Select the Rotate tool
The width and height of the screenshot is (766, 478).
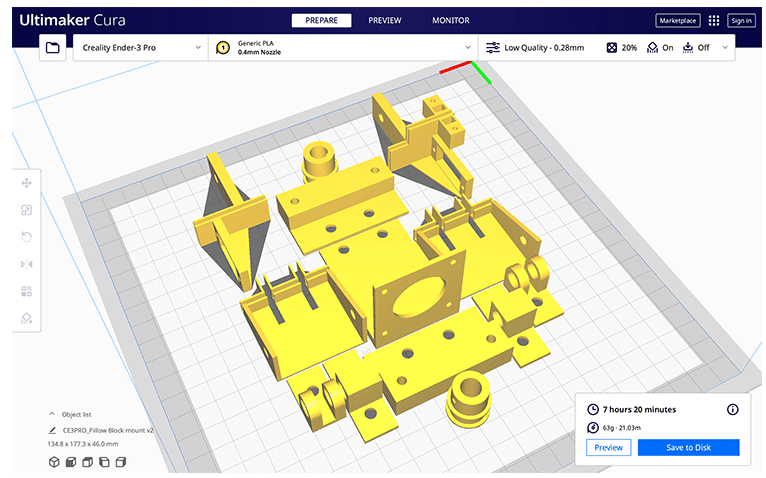click(x=26, y=237)
